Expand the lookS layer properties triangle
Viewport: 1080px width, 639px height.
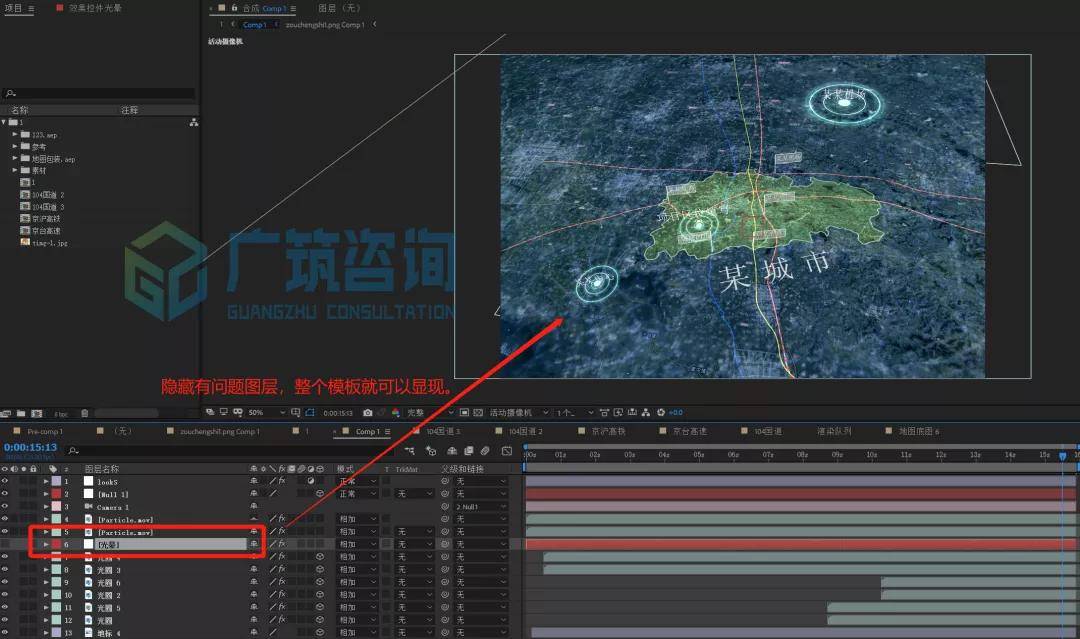(x=46, y=481)
